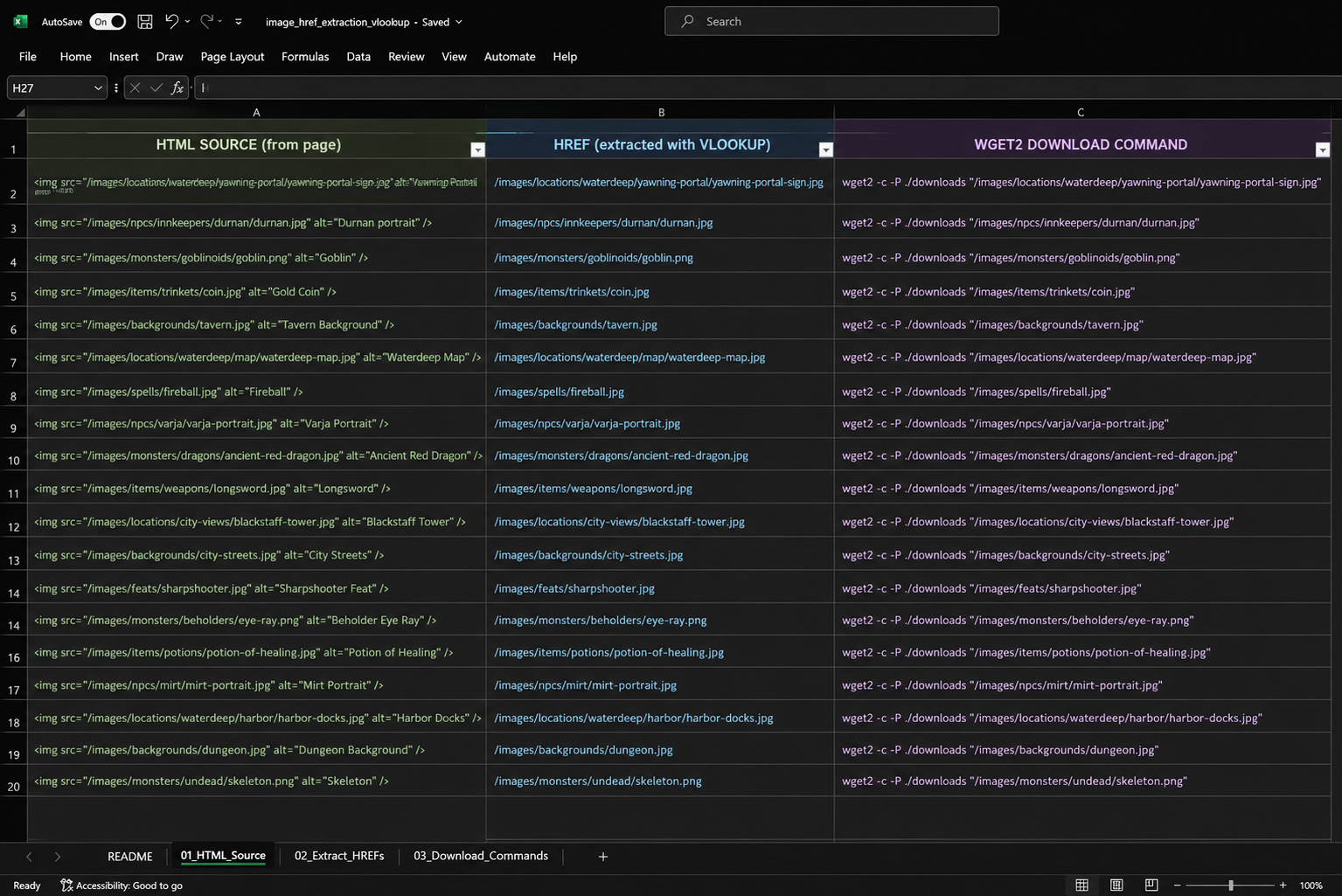The image size is (1342, 896).
Task: Open the Page Layout tab
Action: click(x=232, y=56)
